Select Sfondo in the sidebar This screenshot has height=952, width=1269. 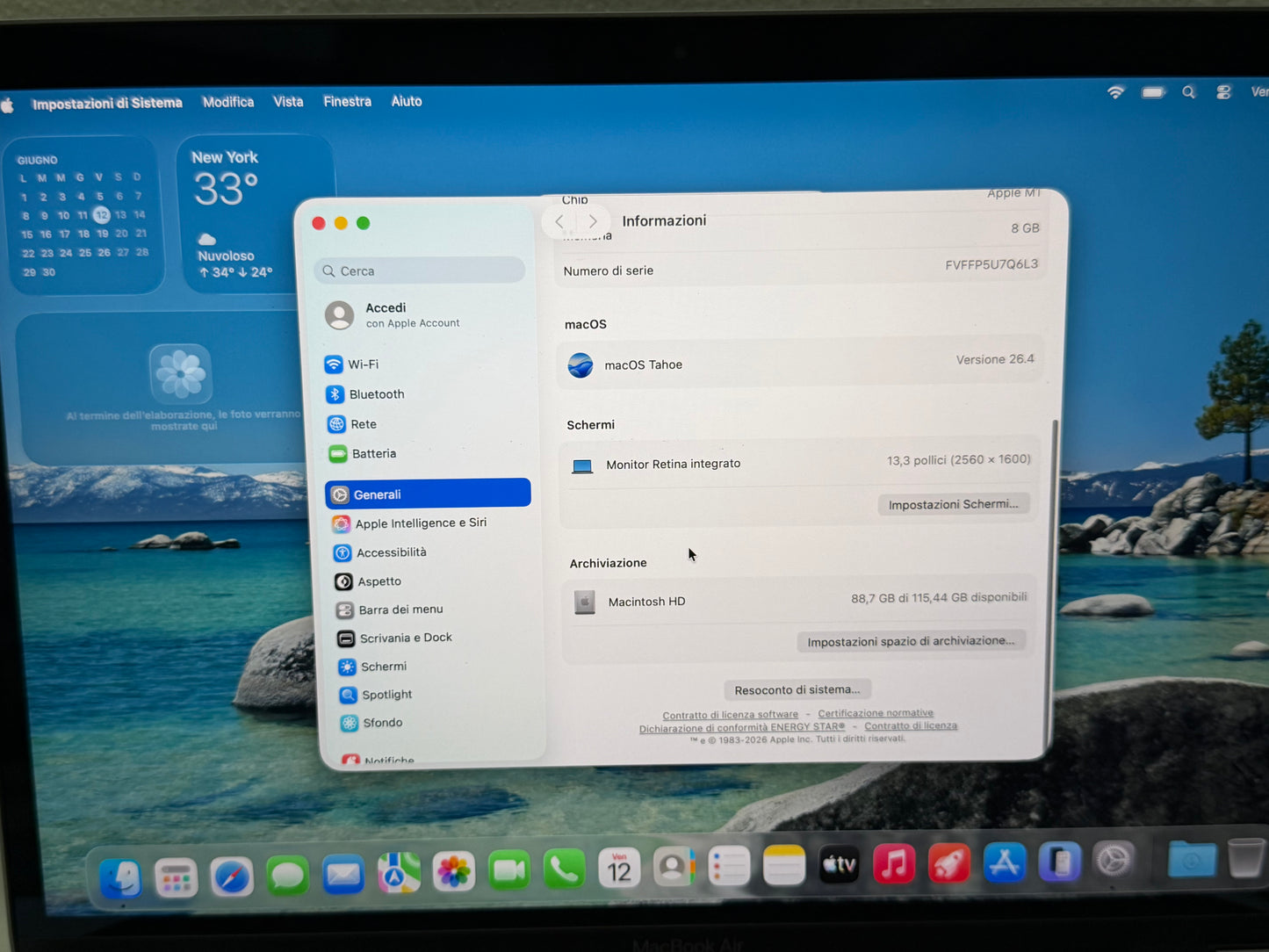point(372,723)
